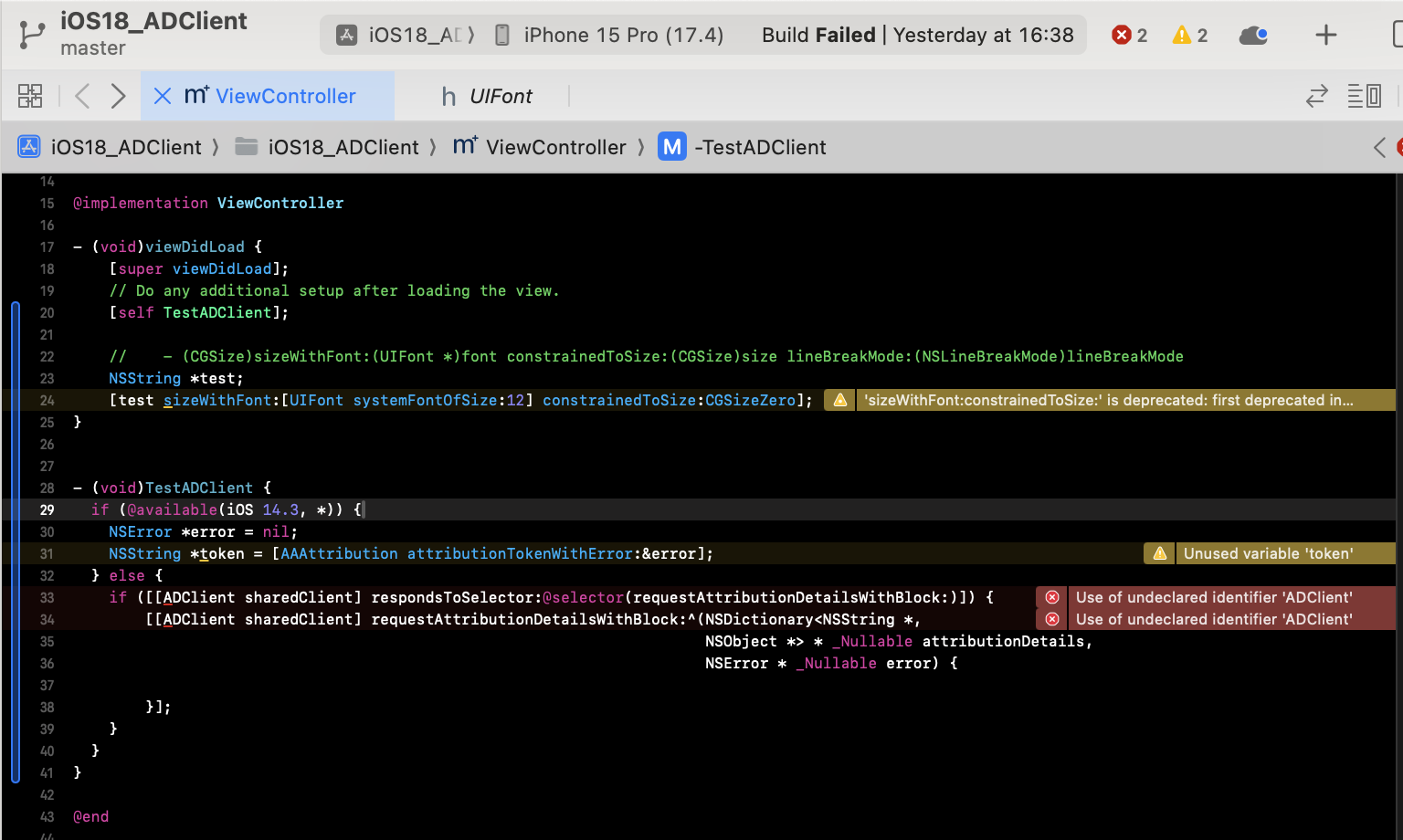Viewport: 1403px width, 840px height.
Task: Click the ADClient error banner on line 33
Action: [x=1232, y=597]
